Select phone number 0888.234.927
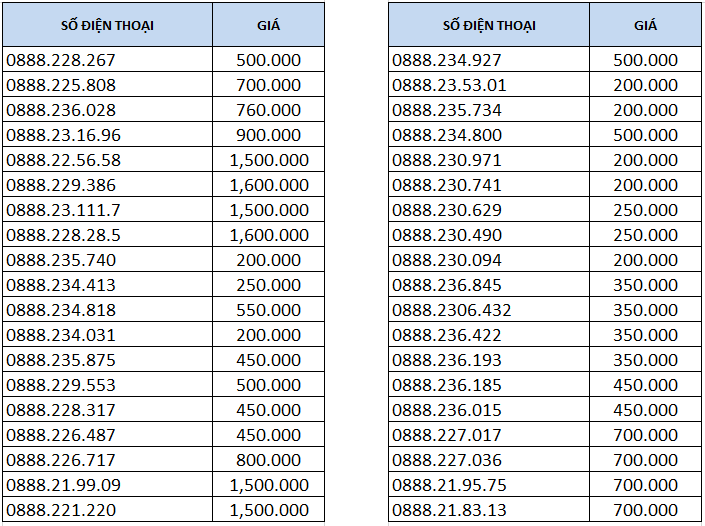 coord(447,60)
